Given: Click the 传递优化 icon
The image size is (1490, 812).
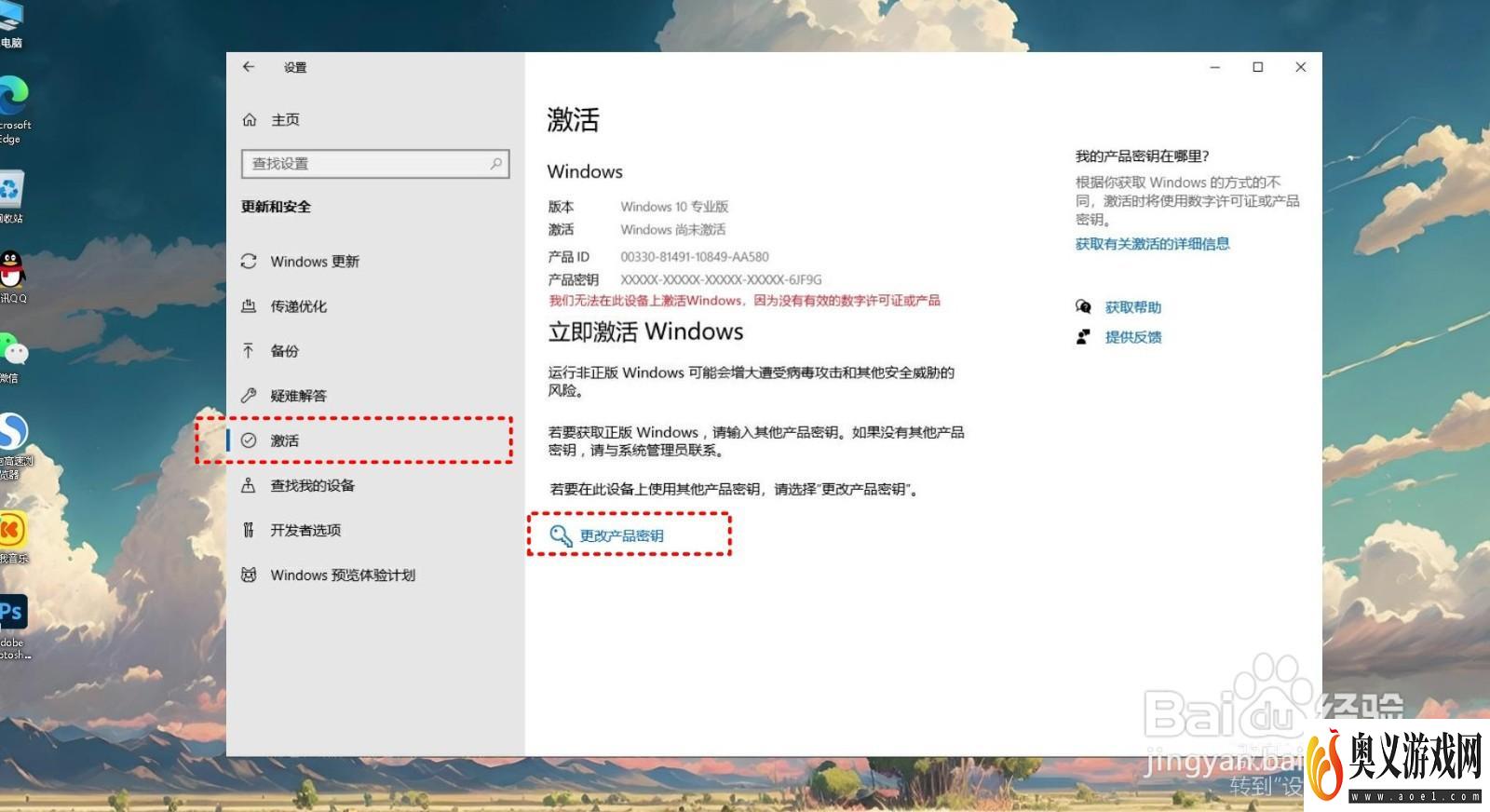Looking at the screenshot, I should [x=249, y=306].
